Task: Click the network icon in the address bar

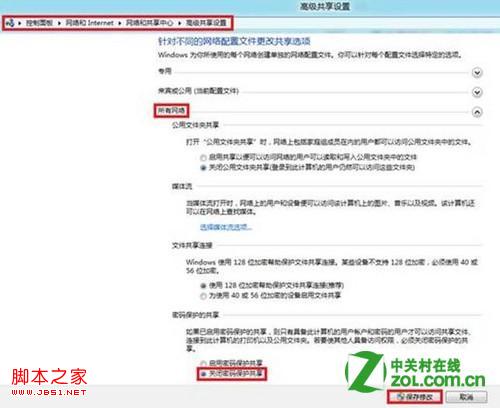Action: coord(10,23)
